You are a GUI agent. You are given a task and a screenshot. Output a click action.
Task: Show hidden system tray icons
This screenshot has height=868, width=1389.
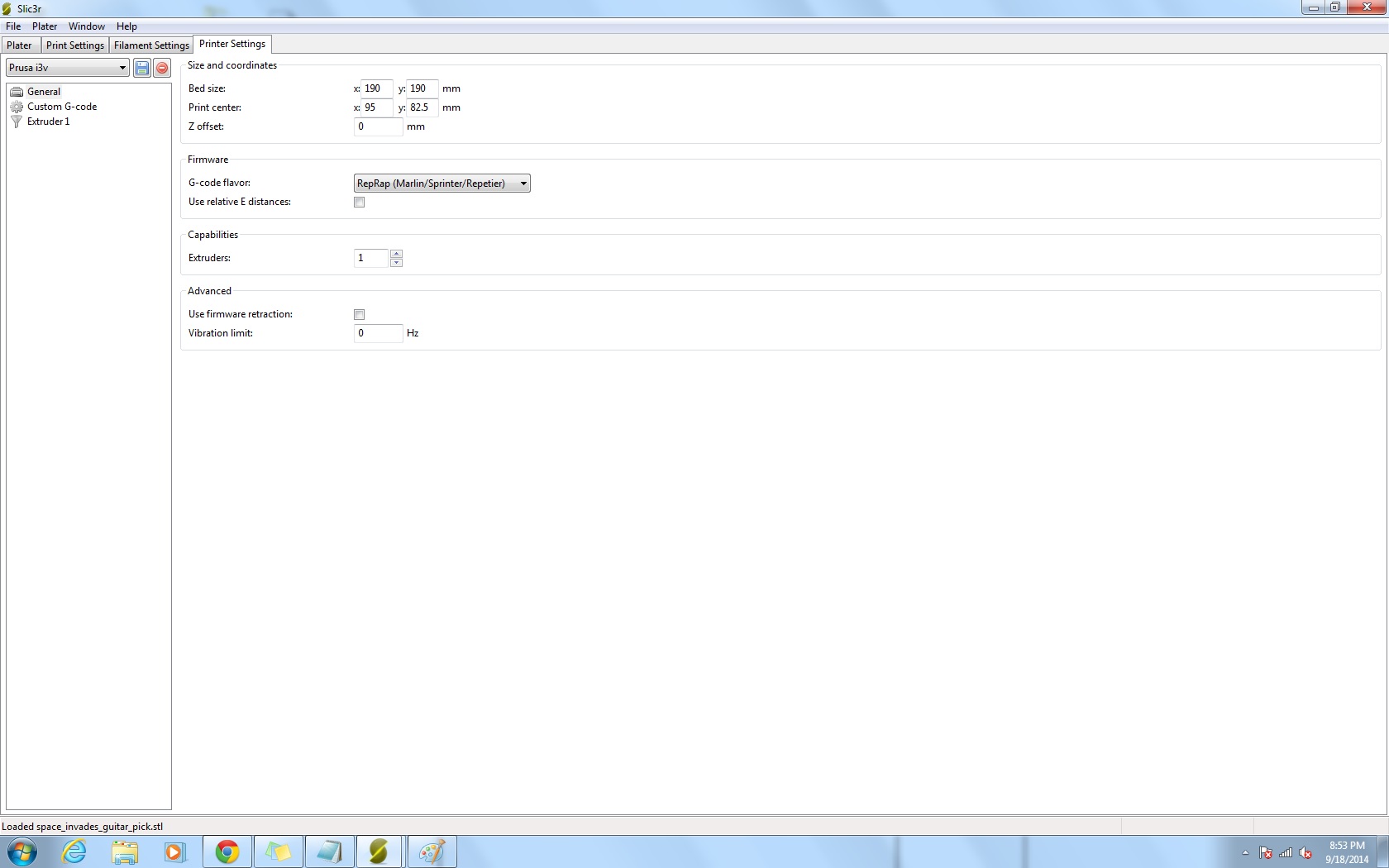1245,852
